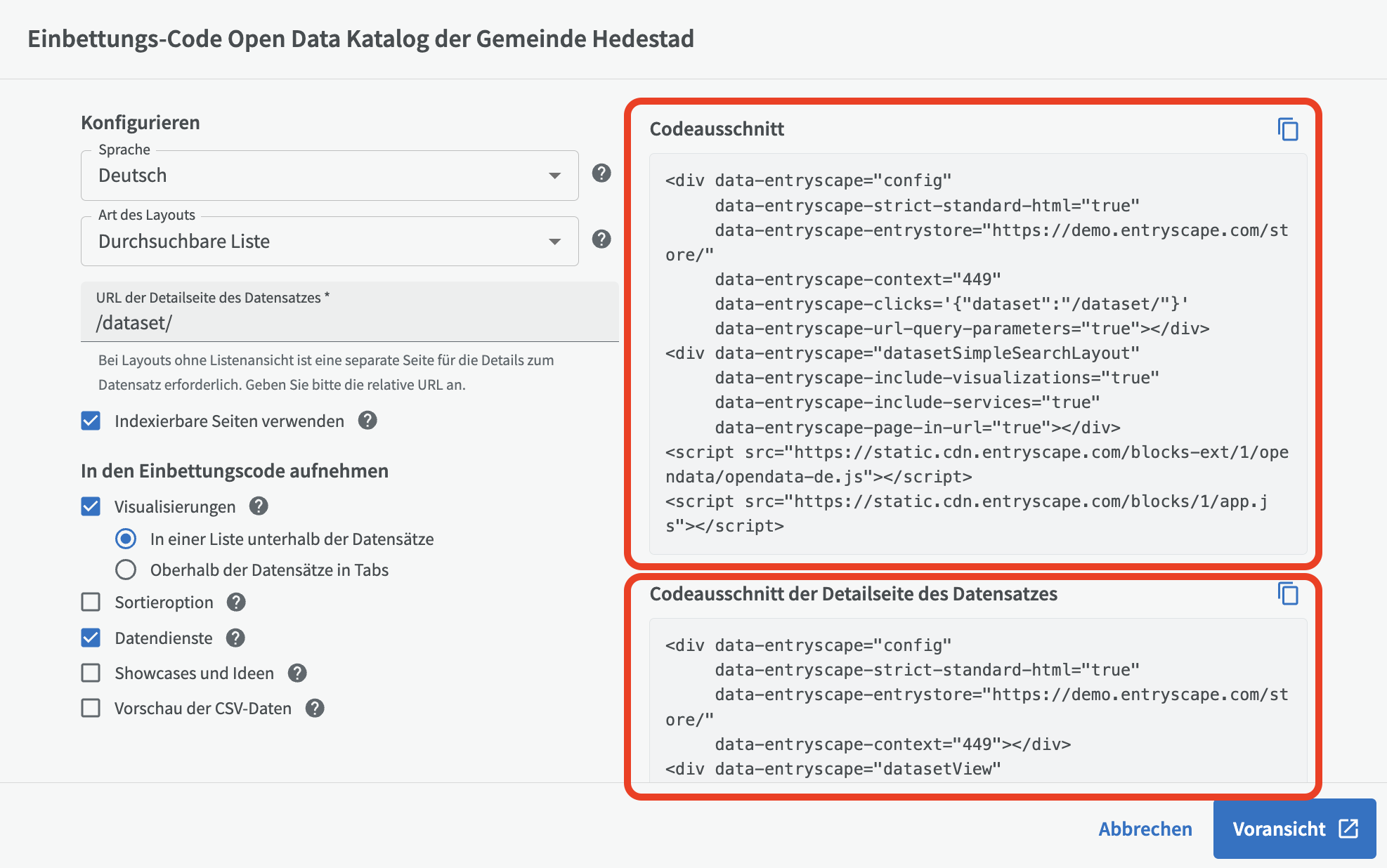Show help for Showcases und Ideen
Image resolution: width=1387 pixels, height=868 pixels.
[x=297, y=673]
